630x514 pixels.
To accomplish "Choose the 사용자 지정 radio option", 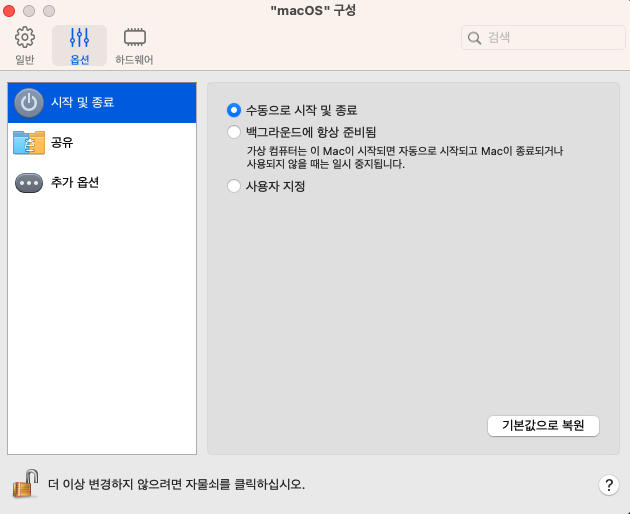I will (234, 186).
